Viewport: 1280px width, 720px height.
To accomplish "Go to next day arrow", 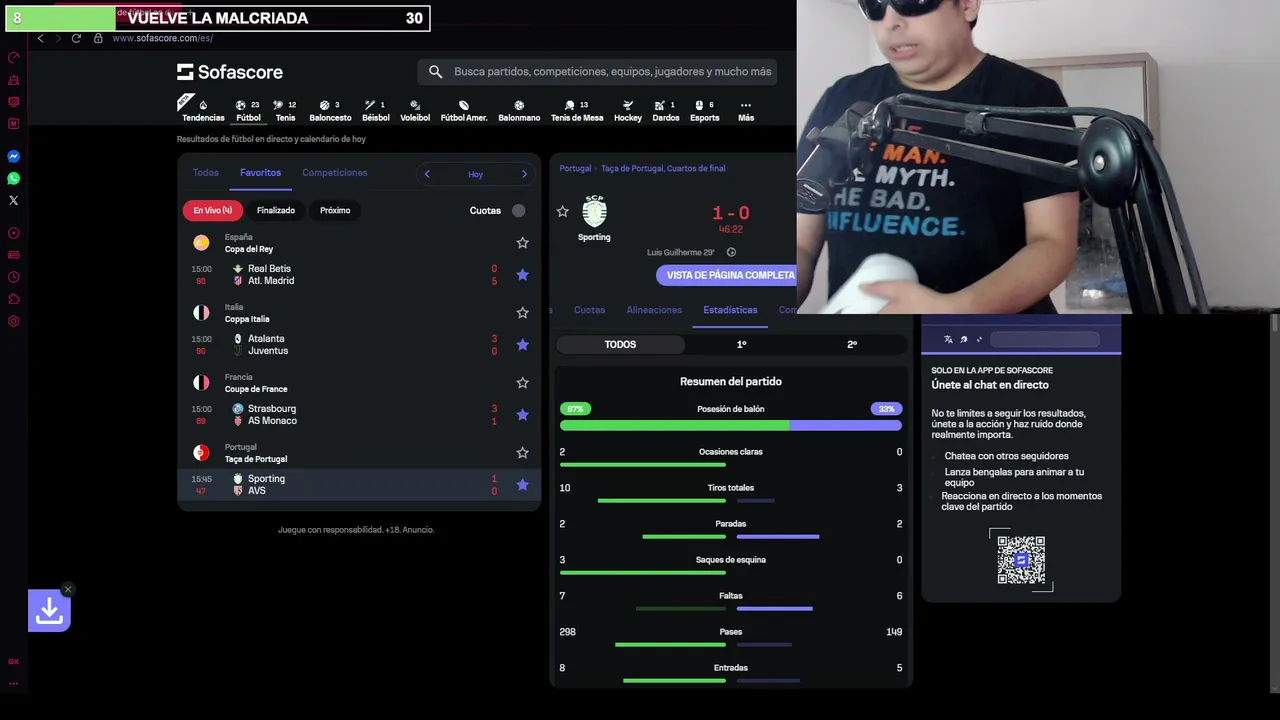I will [524, 174].
